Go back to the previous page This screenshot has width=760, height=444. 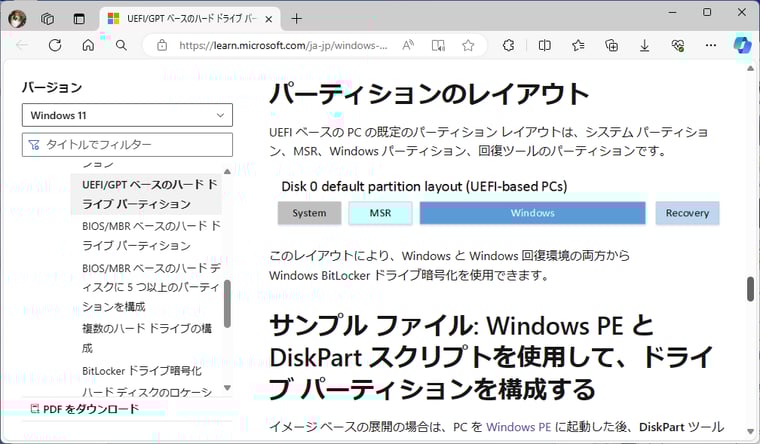coord(22,46)
